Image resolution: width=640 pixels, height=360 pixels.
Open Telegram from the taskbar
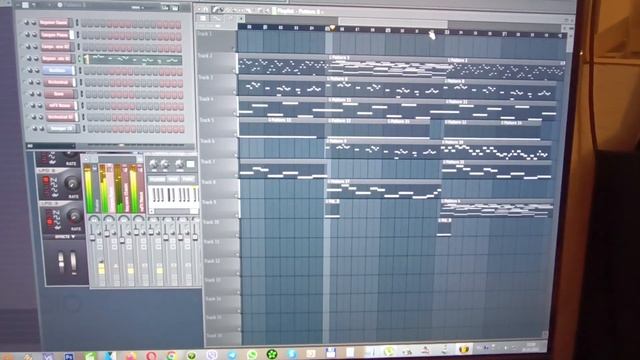(x=232, y=355)
